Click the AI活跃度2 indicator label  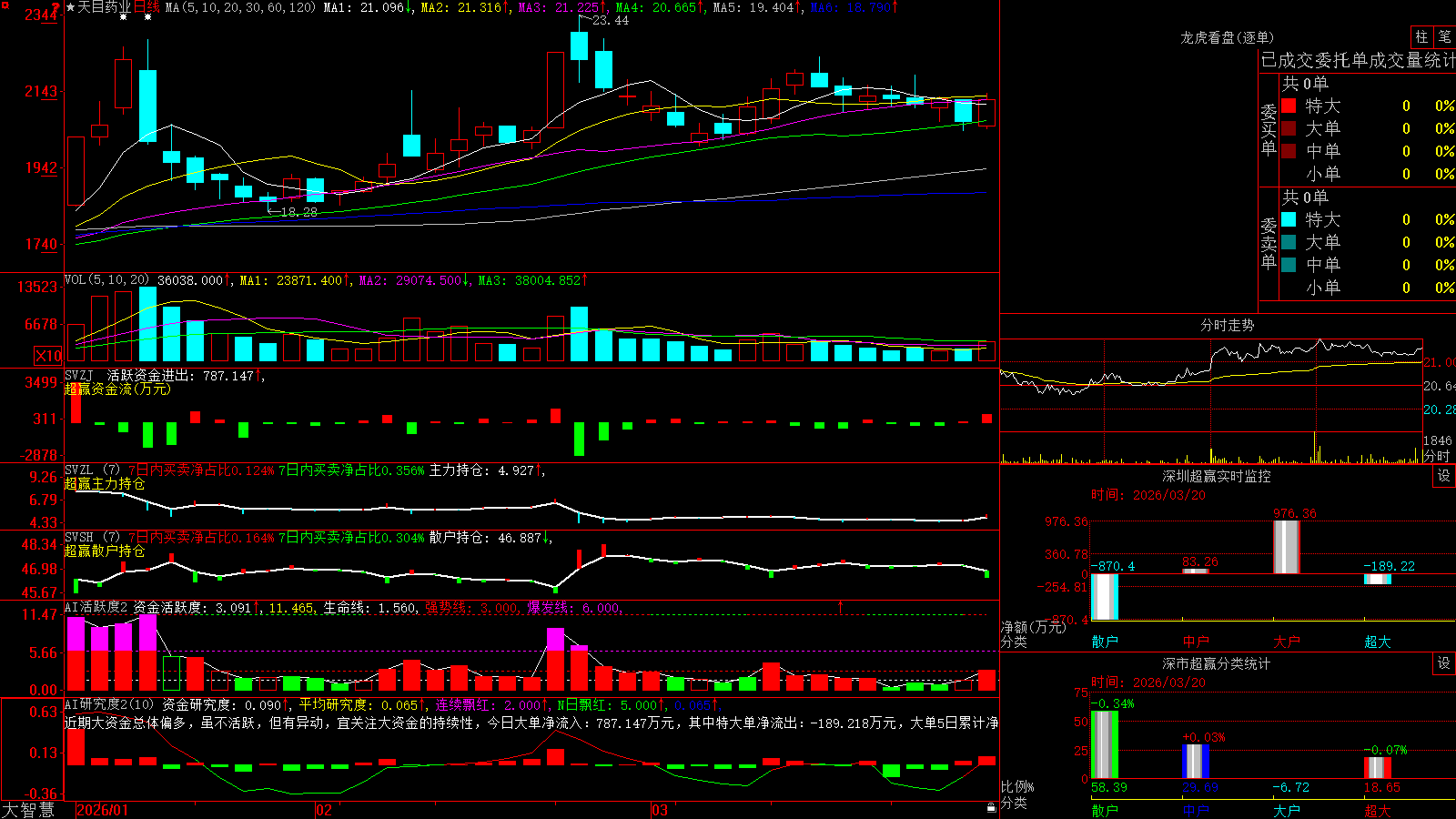tap(96, 607)
